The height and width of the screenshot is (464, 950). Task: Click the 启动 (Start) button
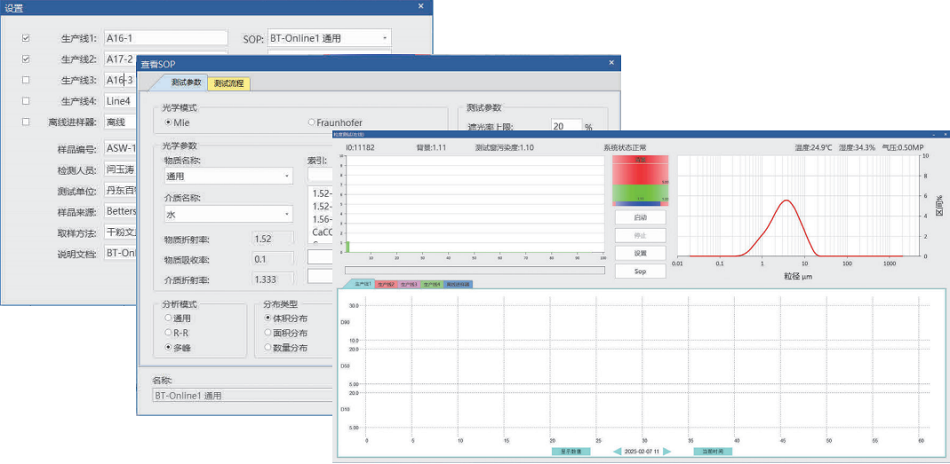640,217
